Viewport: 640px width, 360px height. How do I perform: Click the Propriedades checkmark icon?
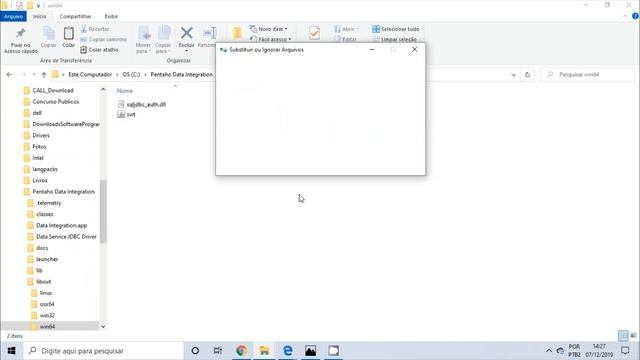[x=314, y=33]
